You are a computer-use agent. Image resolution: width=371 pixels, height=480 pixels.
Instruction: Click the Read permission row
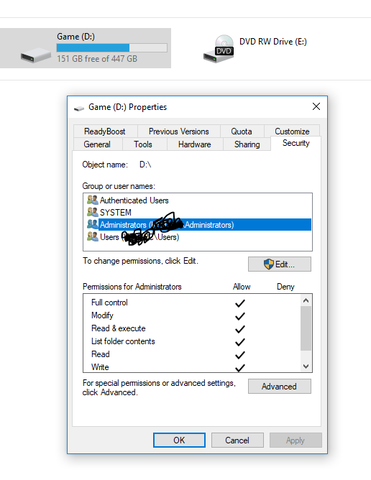point(192,354)
